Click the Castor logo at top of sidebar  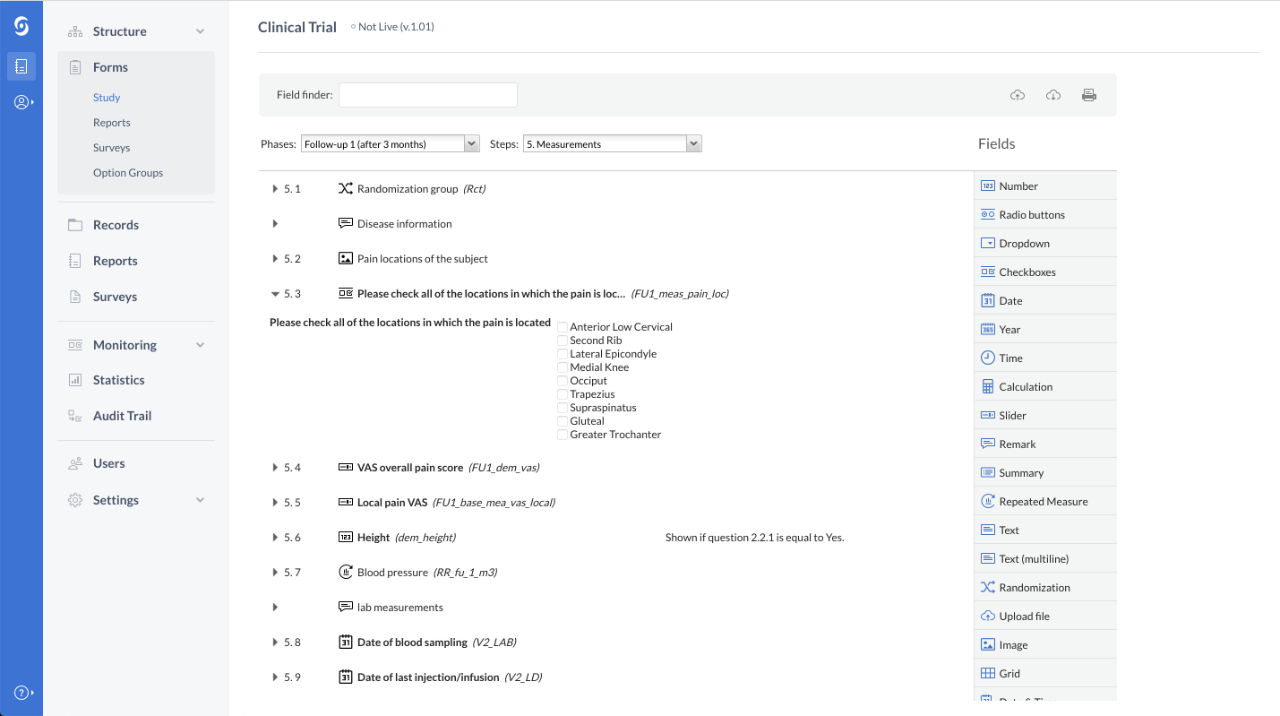pos(22,25)
